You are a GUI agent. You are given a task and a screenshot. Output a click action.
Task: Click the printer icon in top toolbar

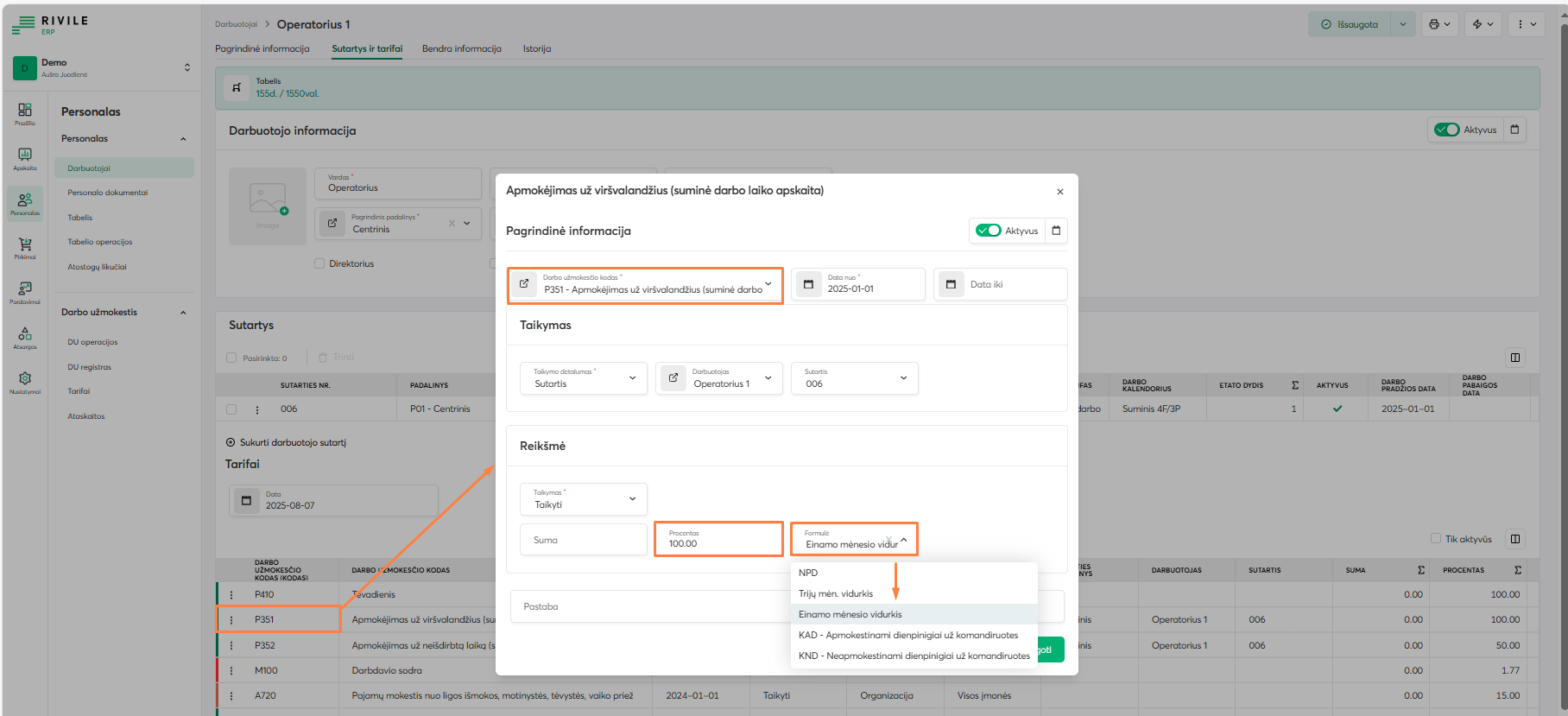(1438, 24)
